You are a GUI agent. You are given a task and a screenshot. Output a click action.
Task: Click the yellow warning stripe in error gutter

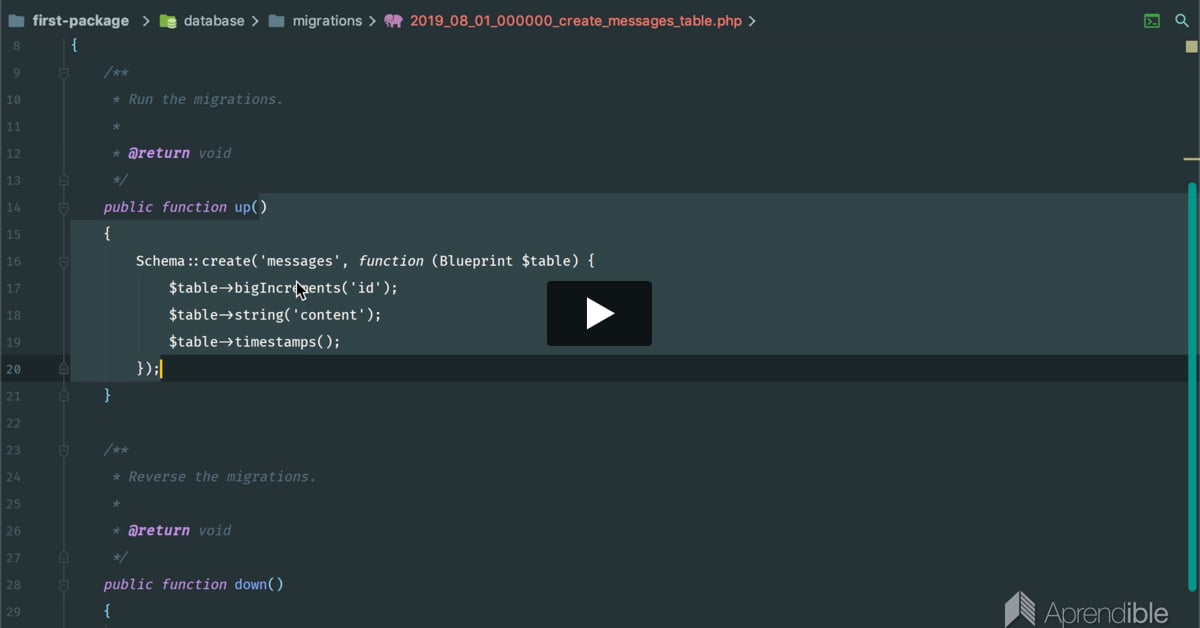pos(1191,158)
